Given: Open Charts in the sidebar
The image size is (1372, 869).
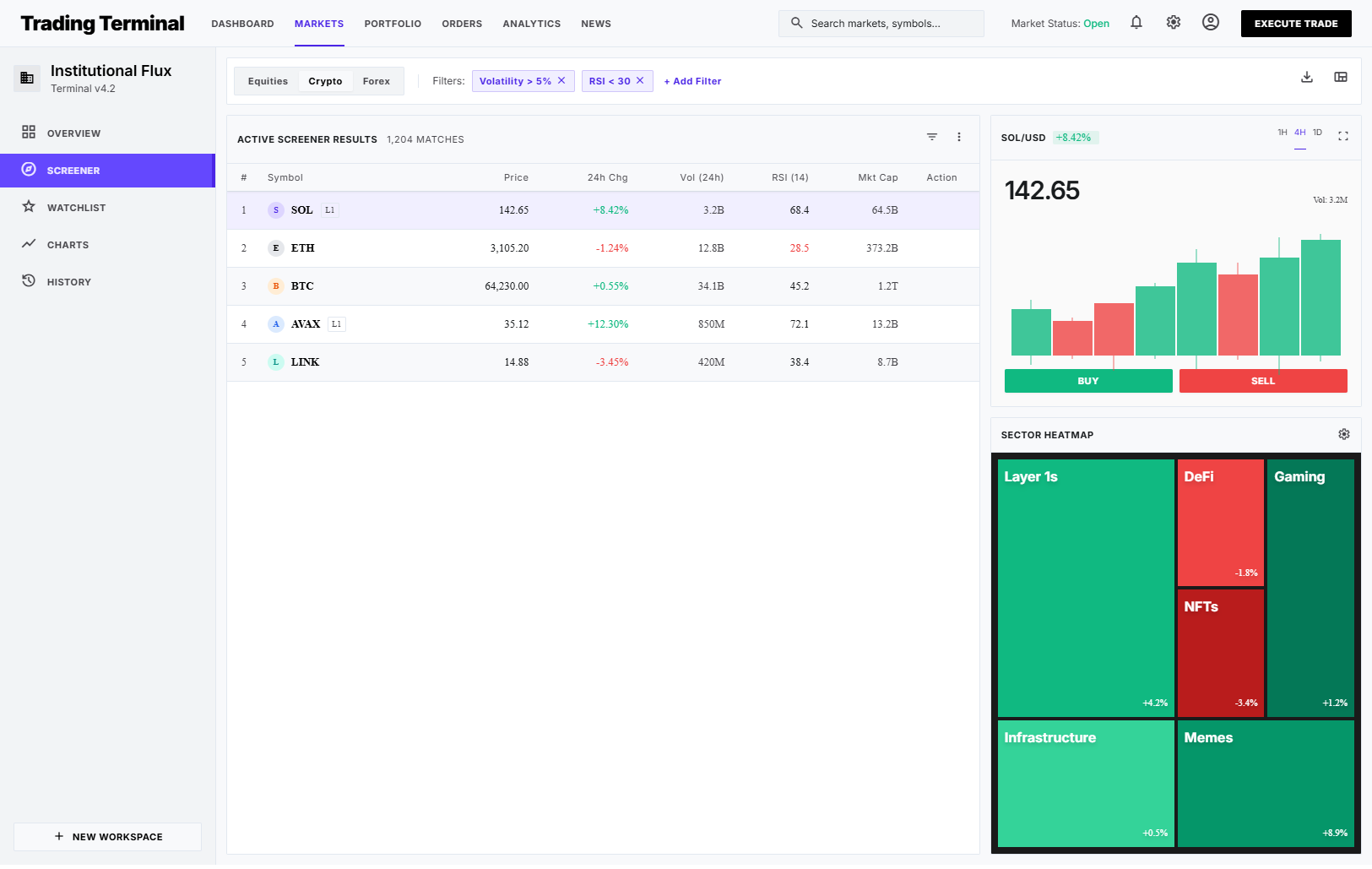Looking at the screenshot, I should [107, 245].
